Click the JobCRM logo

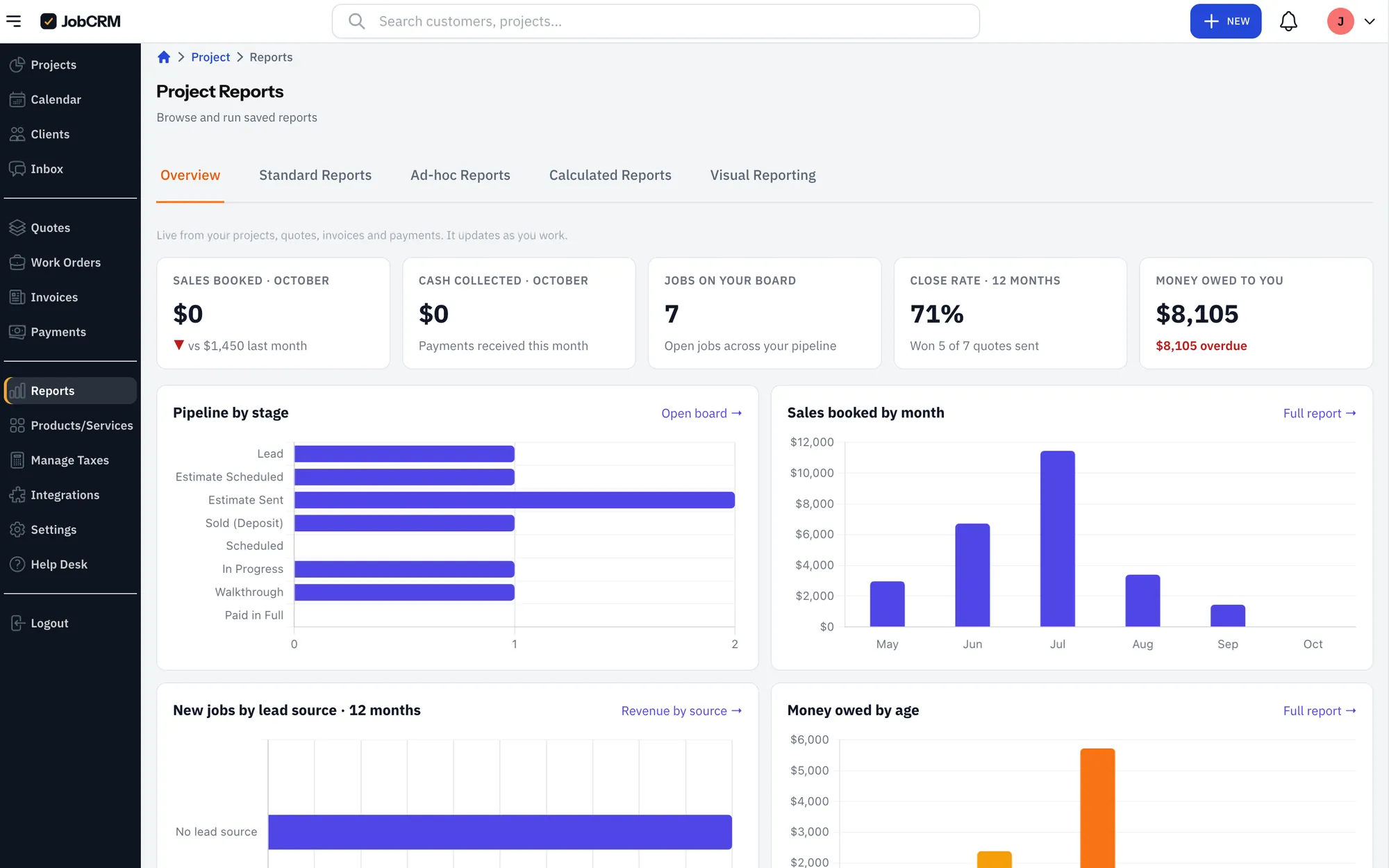coord(81,22)
